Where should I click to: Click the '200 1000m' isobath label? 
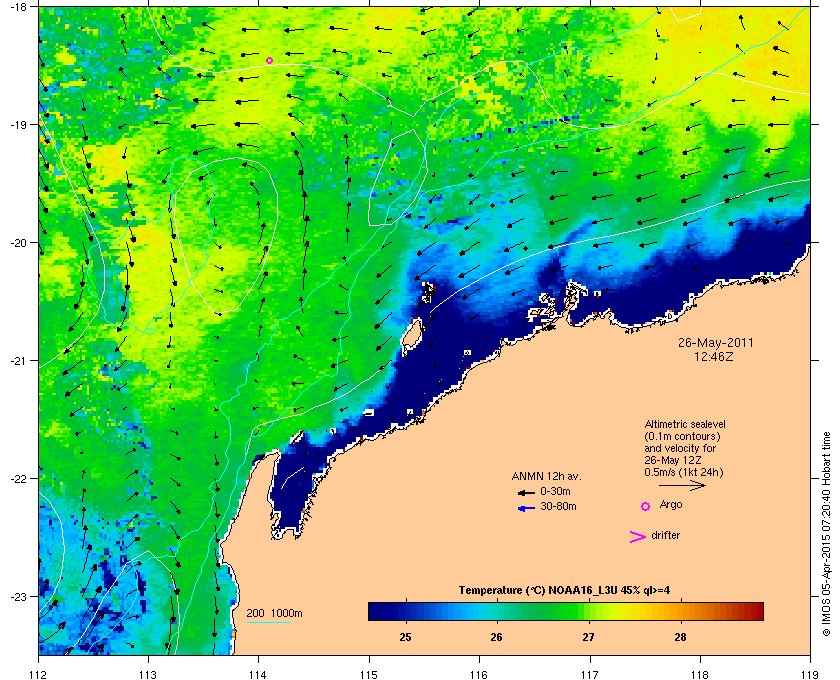point(274,614)
